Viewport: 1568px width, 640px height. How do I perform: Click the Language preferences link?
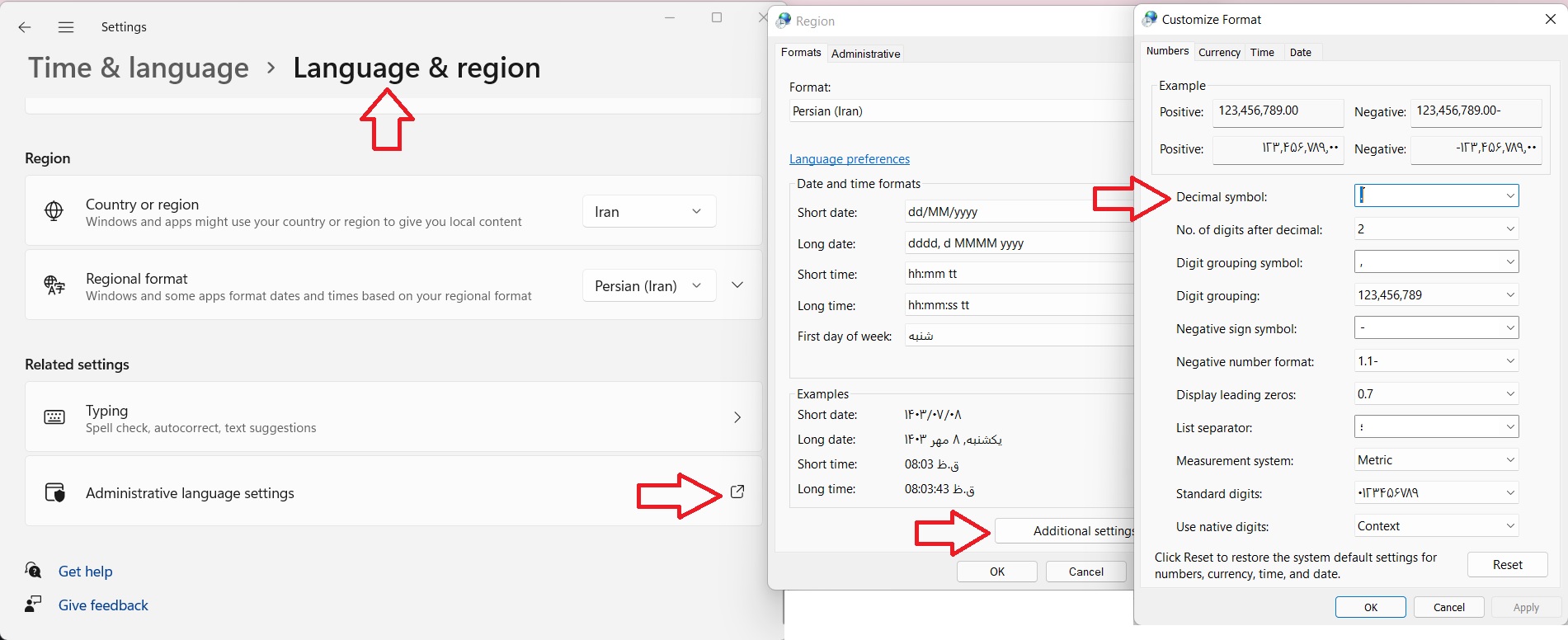click(x=850, y=159)
